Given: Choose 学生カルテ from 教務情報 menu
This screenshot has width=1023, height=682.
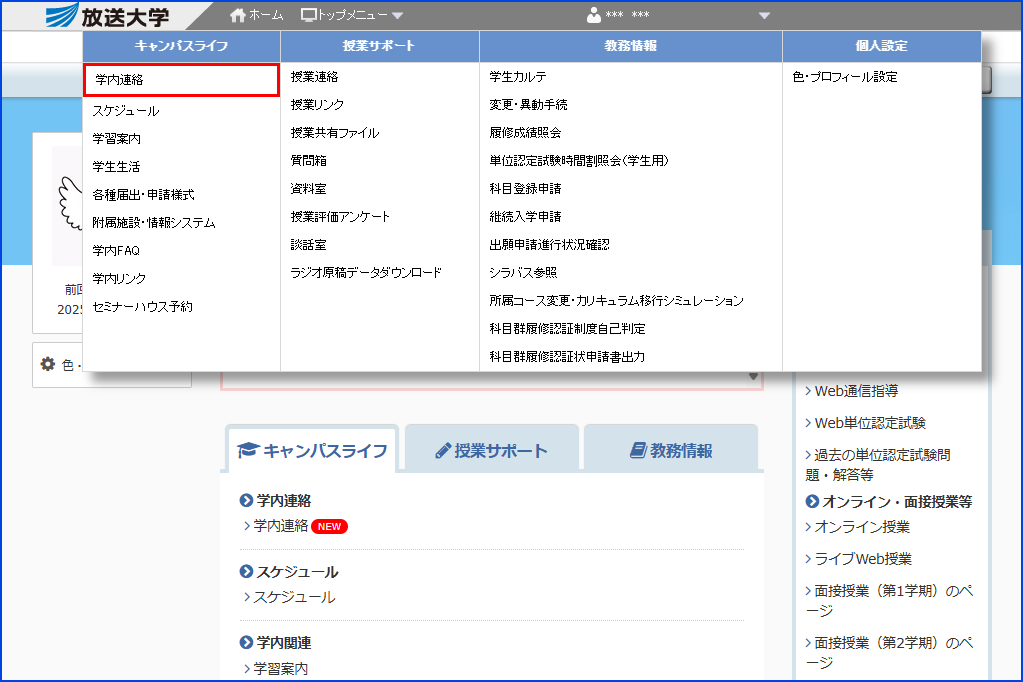Looking at the screenshot, I should click(x=518, y=77).
